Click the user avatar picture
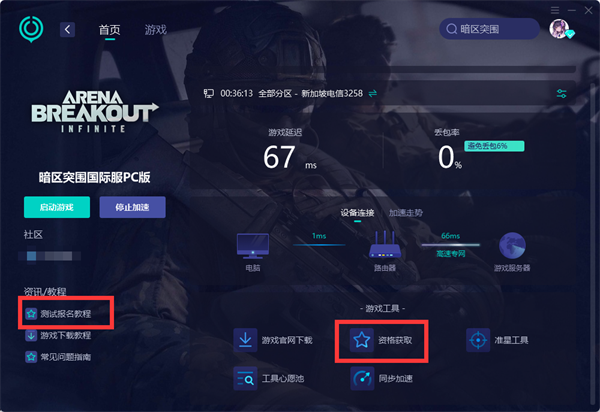Viewport: 600px width, 412px height. pos(559,29)
